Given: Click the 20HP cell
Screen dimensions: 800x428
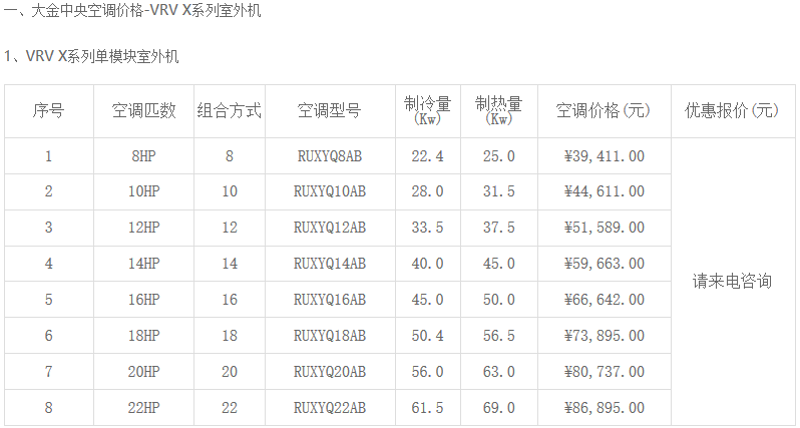Looking at the screenshot, I should click(x=144, y=371).
